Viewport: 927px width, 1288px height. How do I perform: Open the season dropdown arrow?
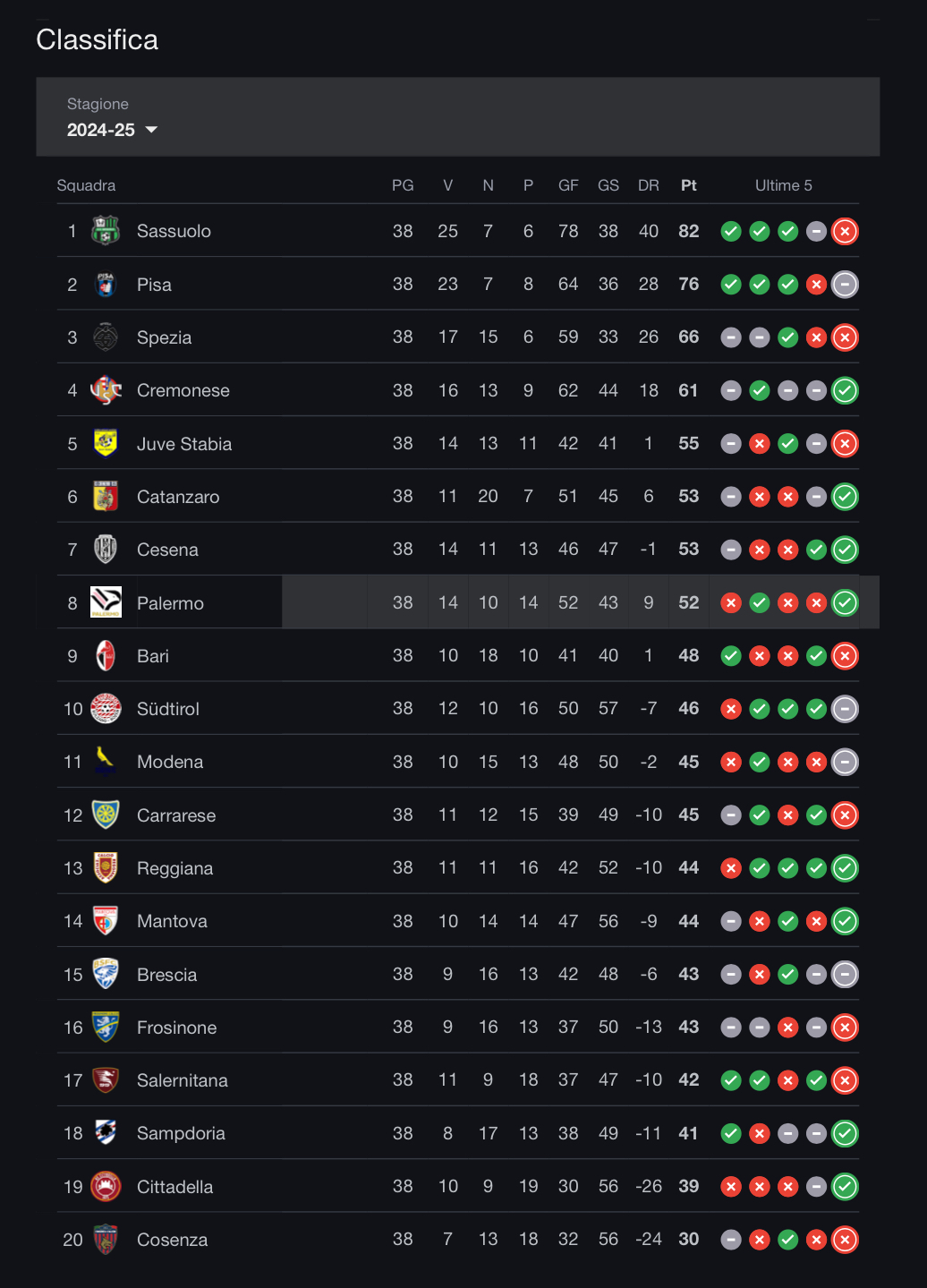(x=151, y=130)
